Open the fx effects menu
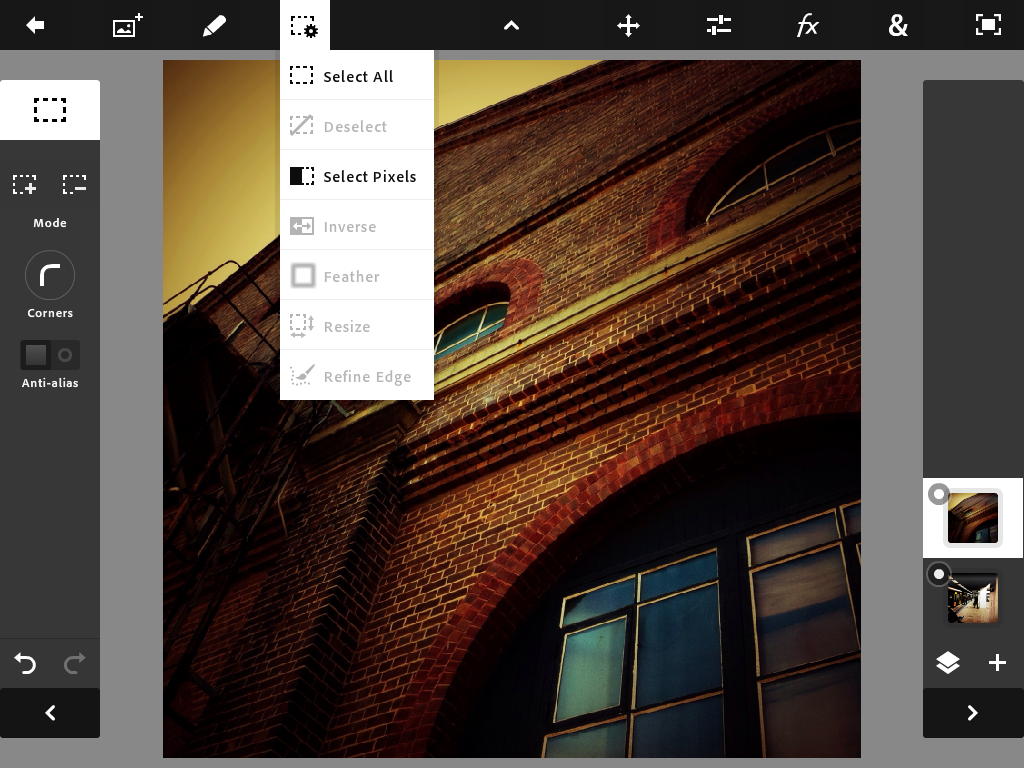 808,26
